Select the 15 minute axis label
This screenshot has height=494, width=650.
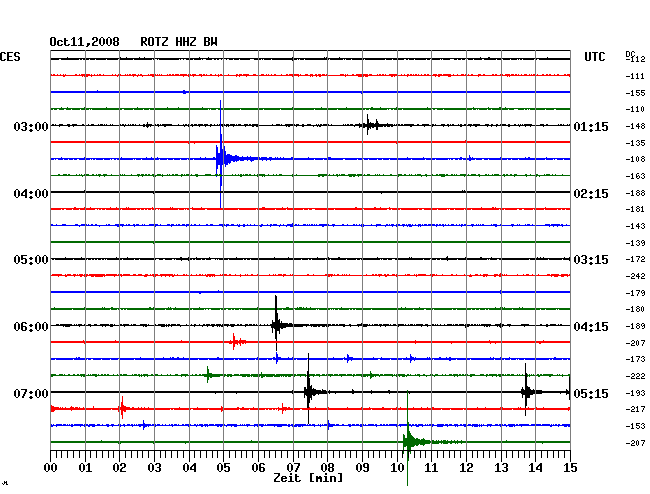coord(570,468)
